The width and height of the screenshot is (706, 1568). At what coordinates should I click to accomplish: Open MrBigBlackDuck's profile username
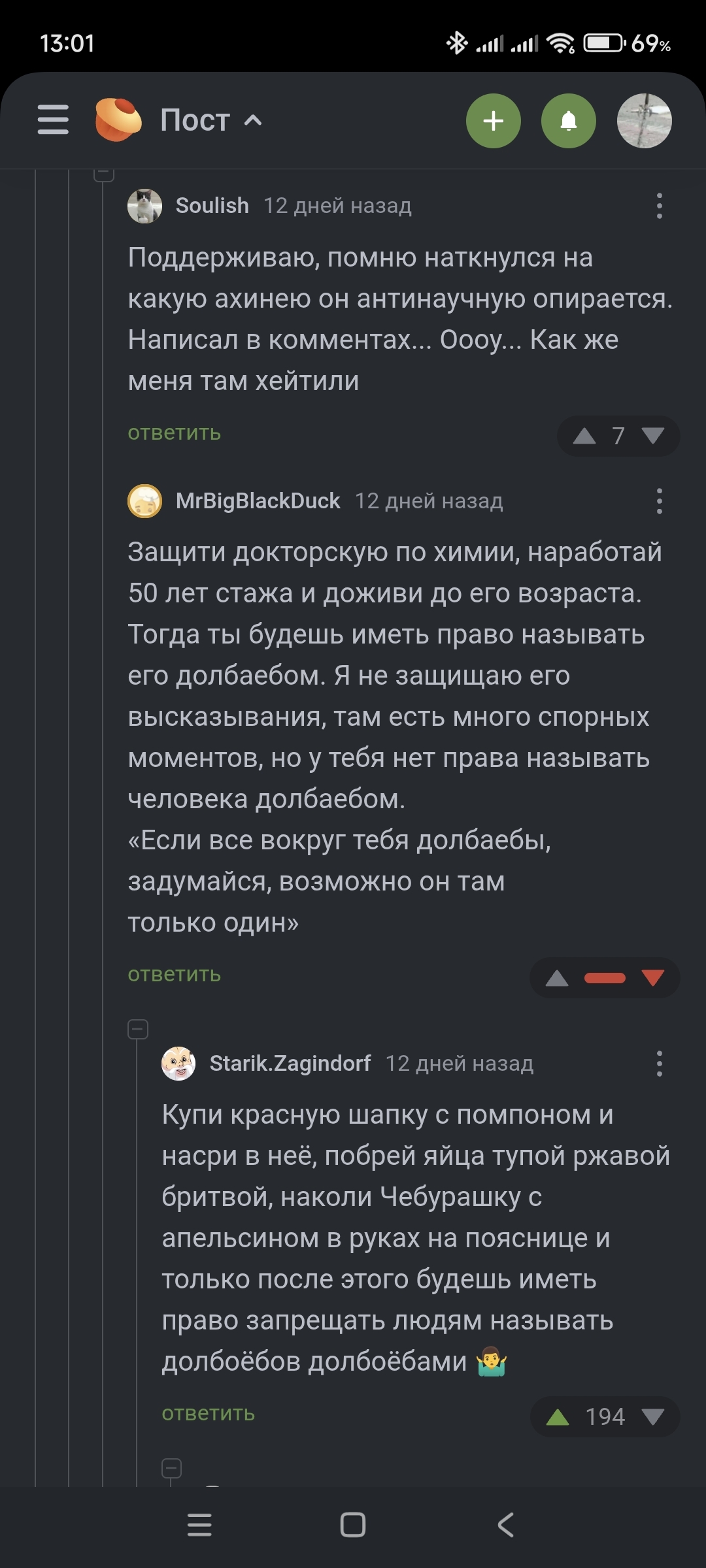[258, 501]
